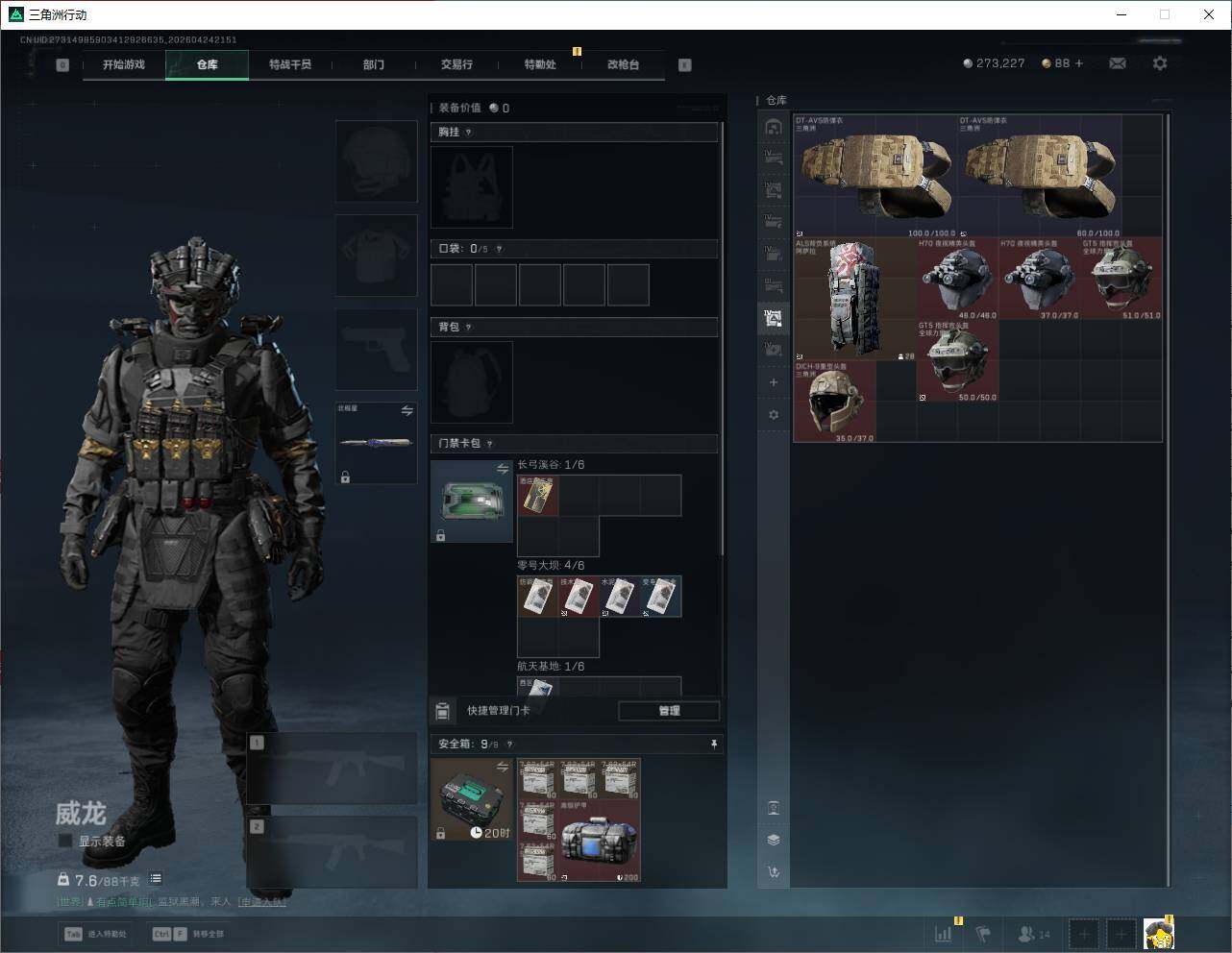Click the empty pistol slot
Viewport: 1232px width, 953px height.
point(377,350)
